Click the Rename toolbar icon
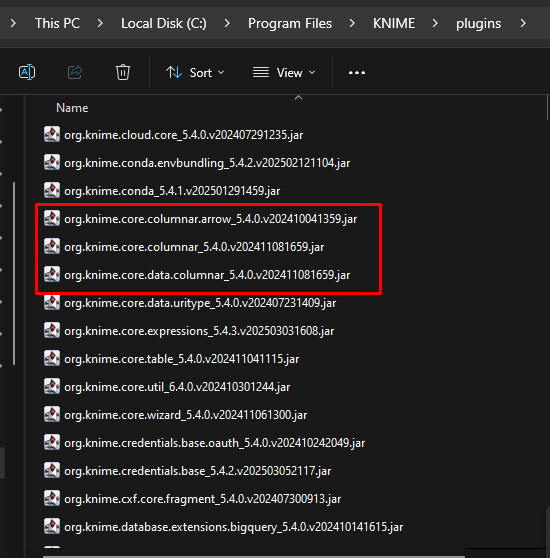This screenshot has height=558, width=550. [27, 73]
